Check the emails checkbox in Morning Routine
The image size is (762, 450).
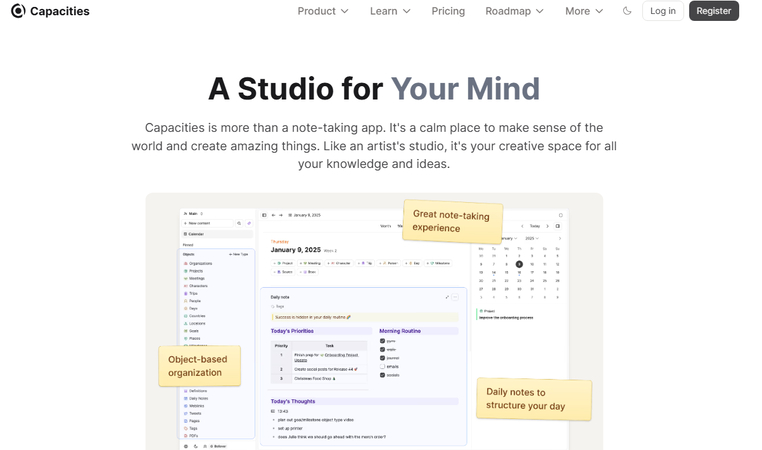coord(383,367)
